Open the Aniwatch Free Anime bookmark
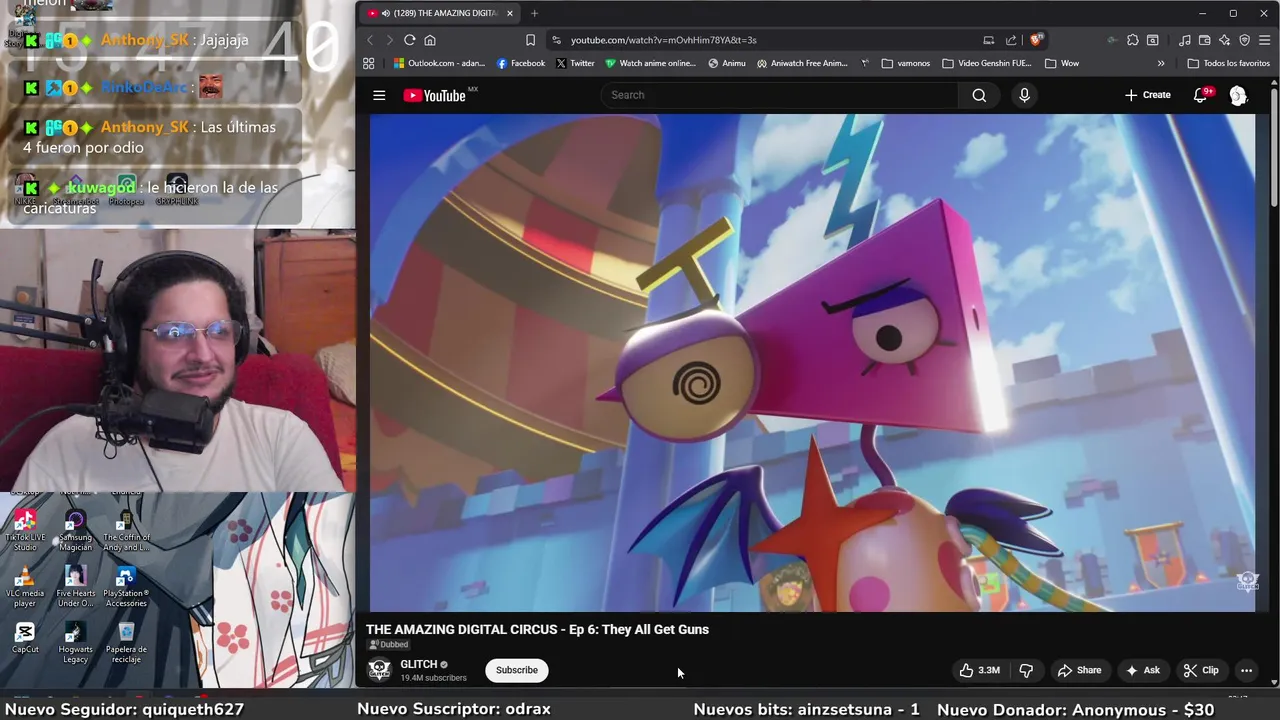This screenshot has height=720, width=1280. (802, 63)
